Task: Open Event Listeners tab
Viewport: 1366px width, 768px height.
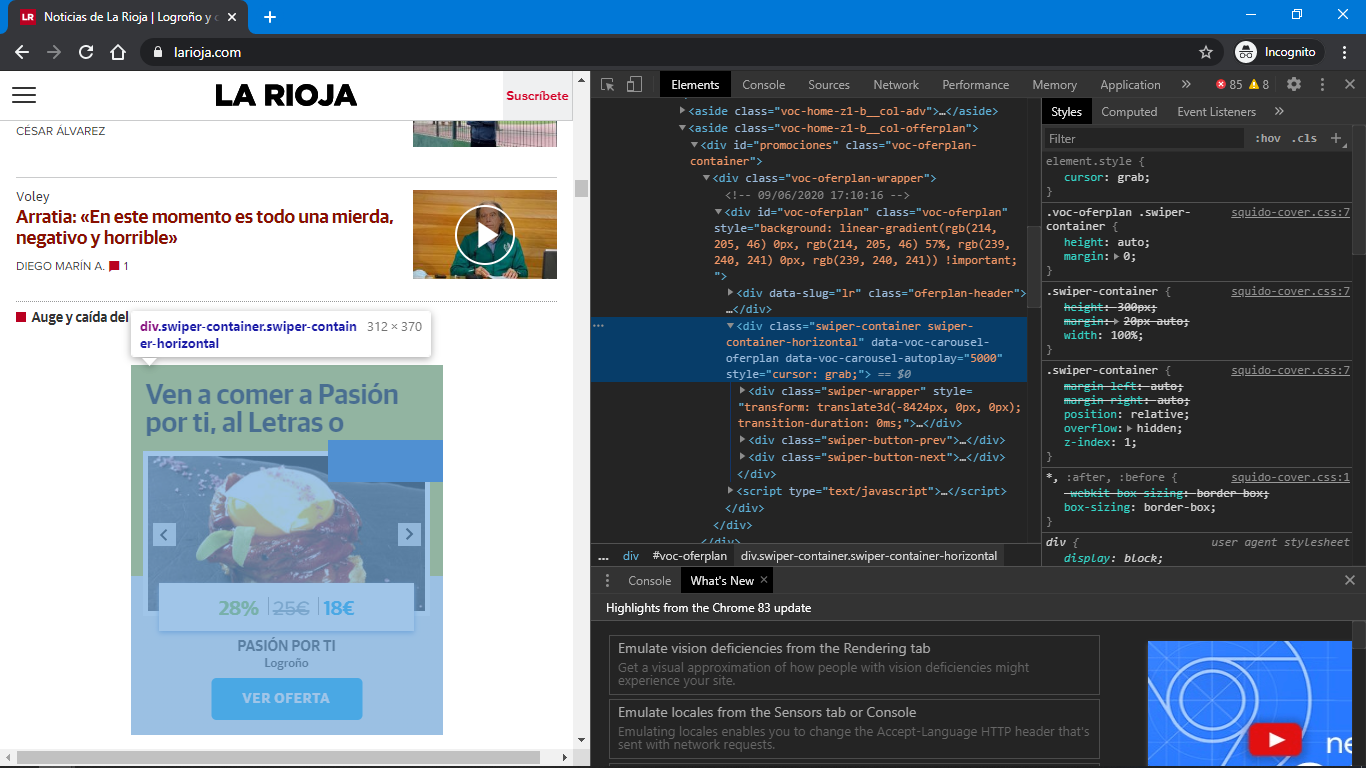Action: [1216, 112]
